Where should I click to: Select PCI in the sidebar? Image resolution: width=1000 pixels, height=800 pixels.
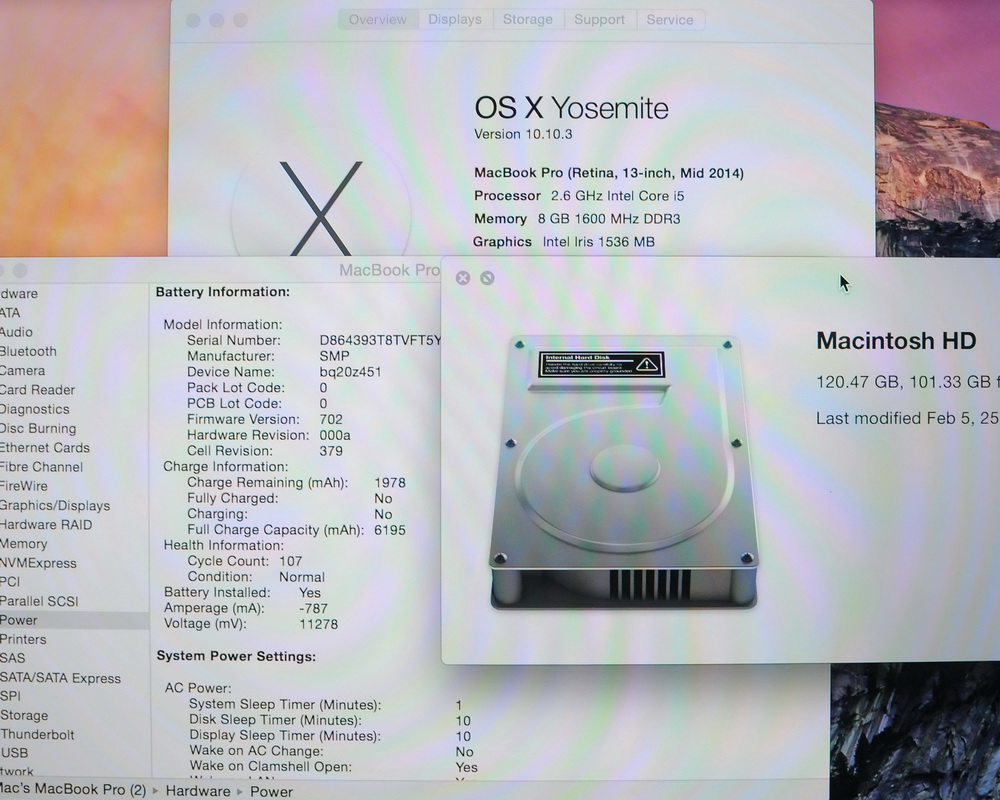[x=10, y=582]
